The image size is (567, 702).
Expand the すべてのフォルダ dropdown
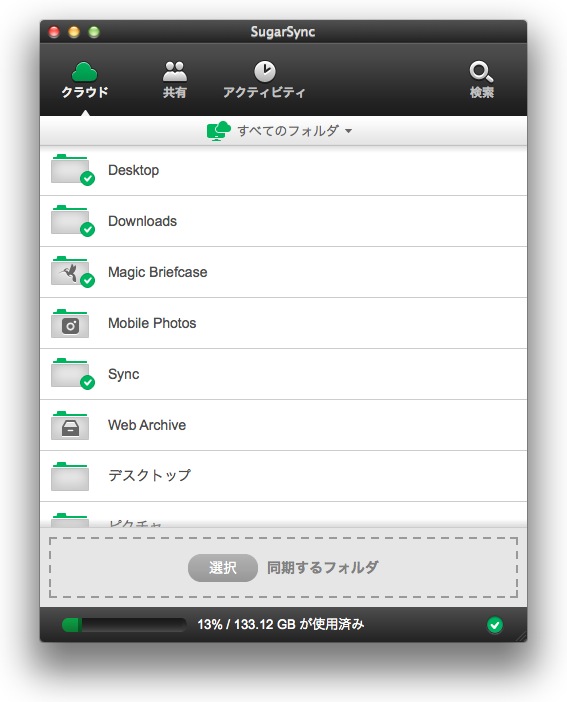pyautogui.click(x=295, y=131)
